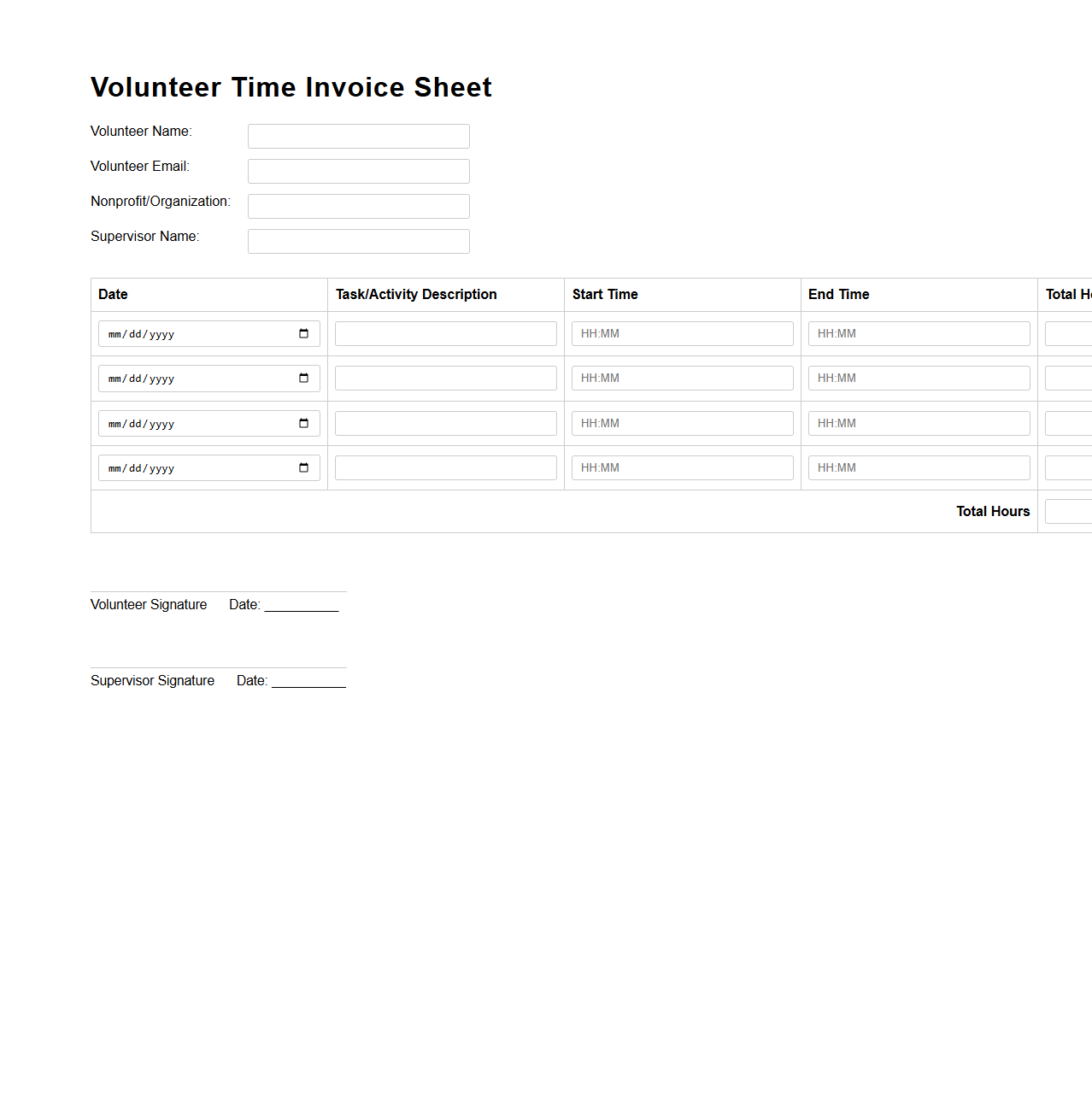Viewport: 1092px width, 1098px height.
Task: Click the third Start Time field
Action: click(682, 423)
